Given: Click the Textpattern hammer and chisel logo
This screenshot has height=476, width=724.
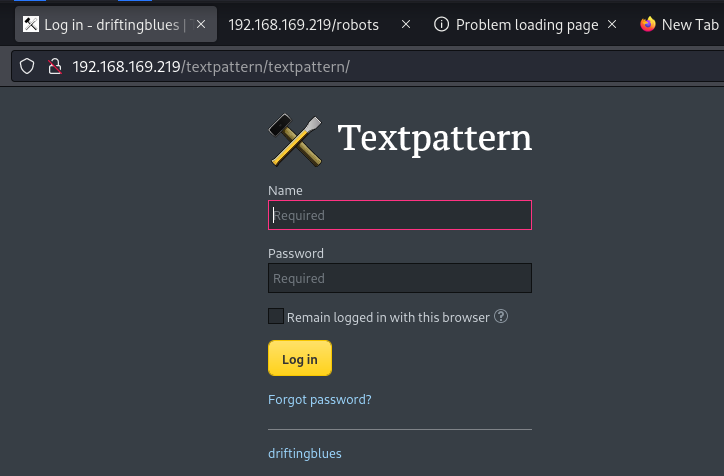Looking at the screenshot, I should pyautogui.click(x=296, y=140).
